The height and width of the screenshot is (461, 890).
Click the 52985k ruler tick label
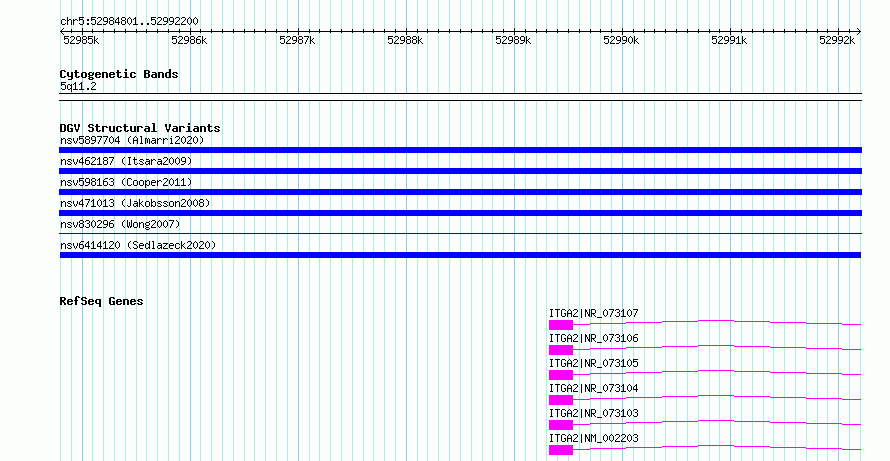point(81,40)
